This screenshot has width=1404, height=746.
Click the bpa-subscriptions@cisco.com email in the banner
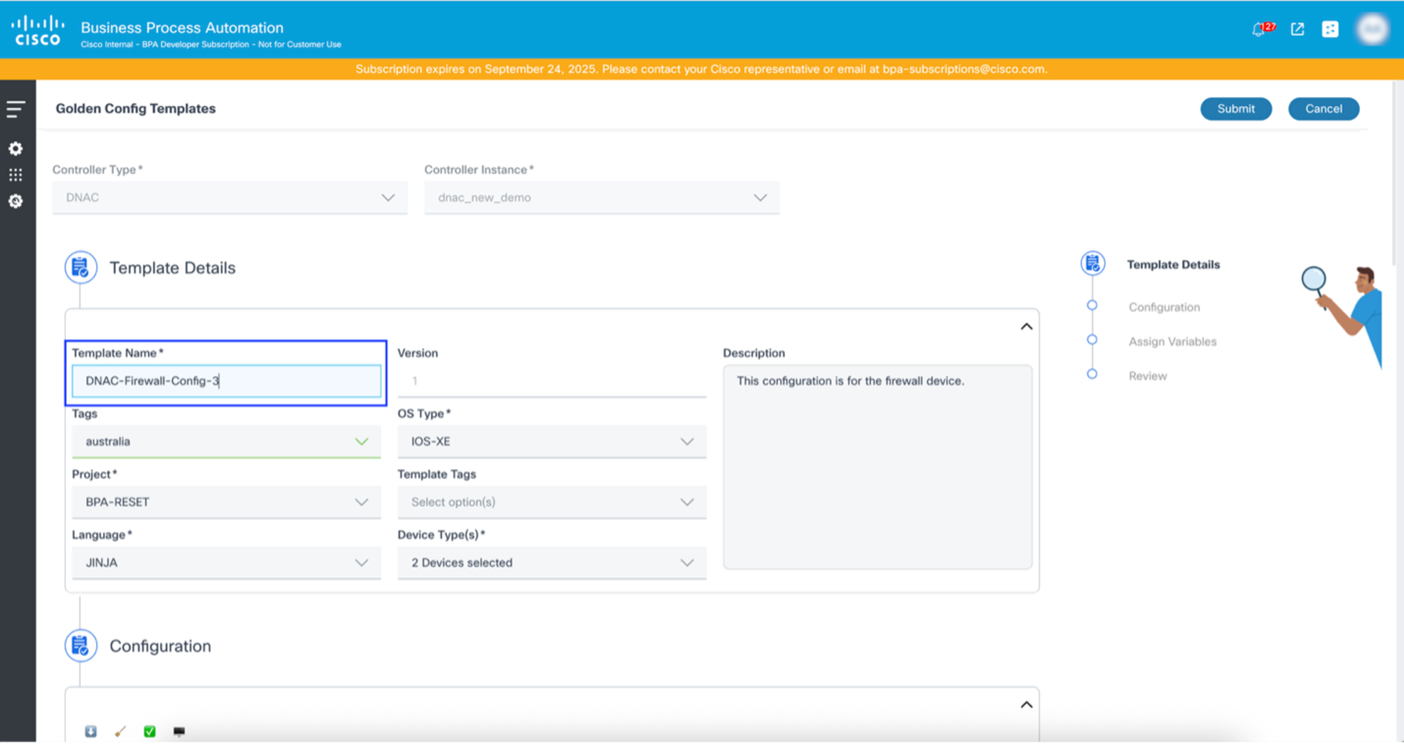point(964,69)
